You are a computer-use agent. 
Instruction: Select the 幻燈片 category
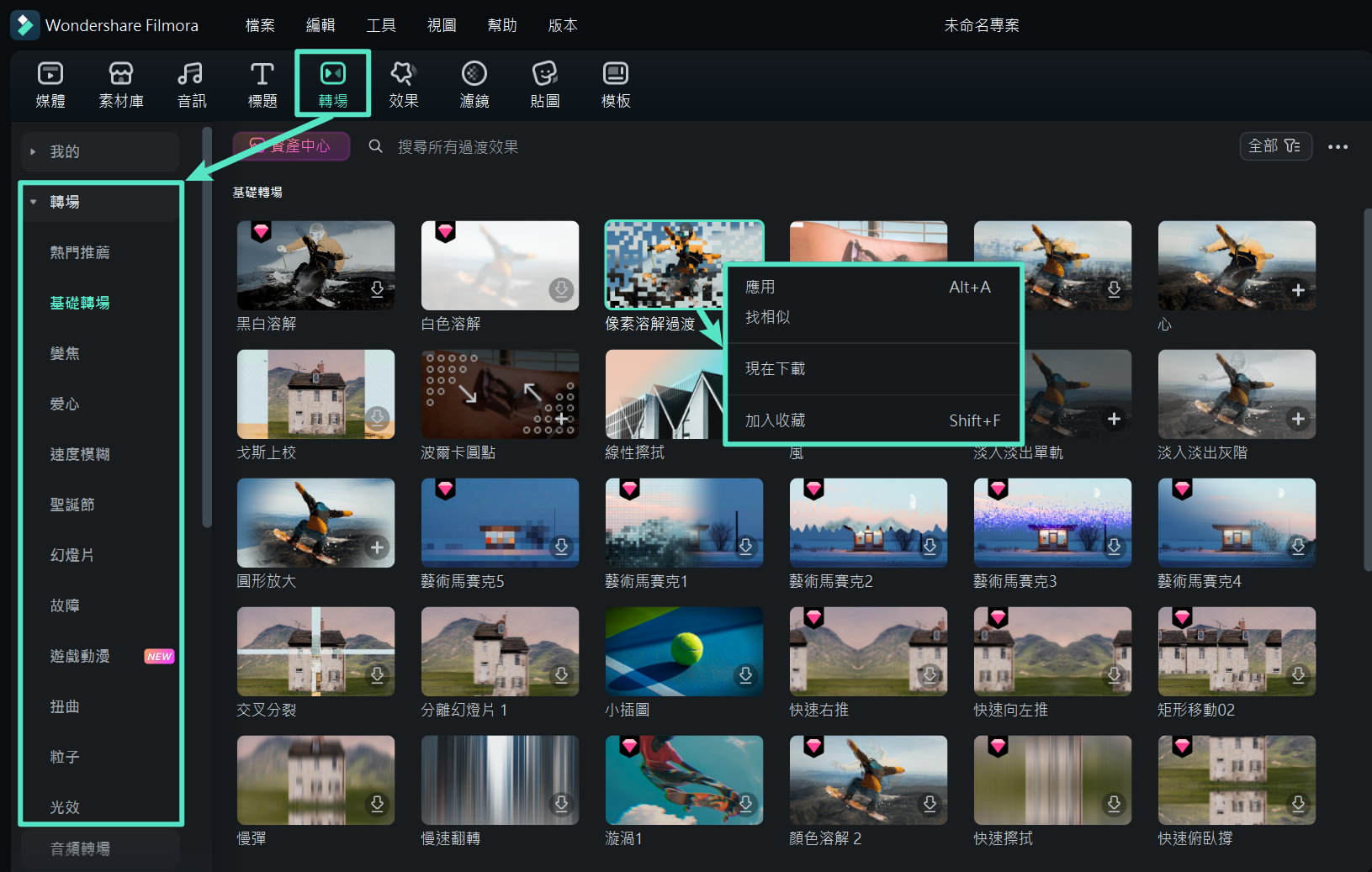tap(72, 555)
